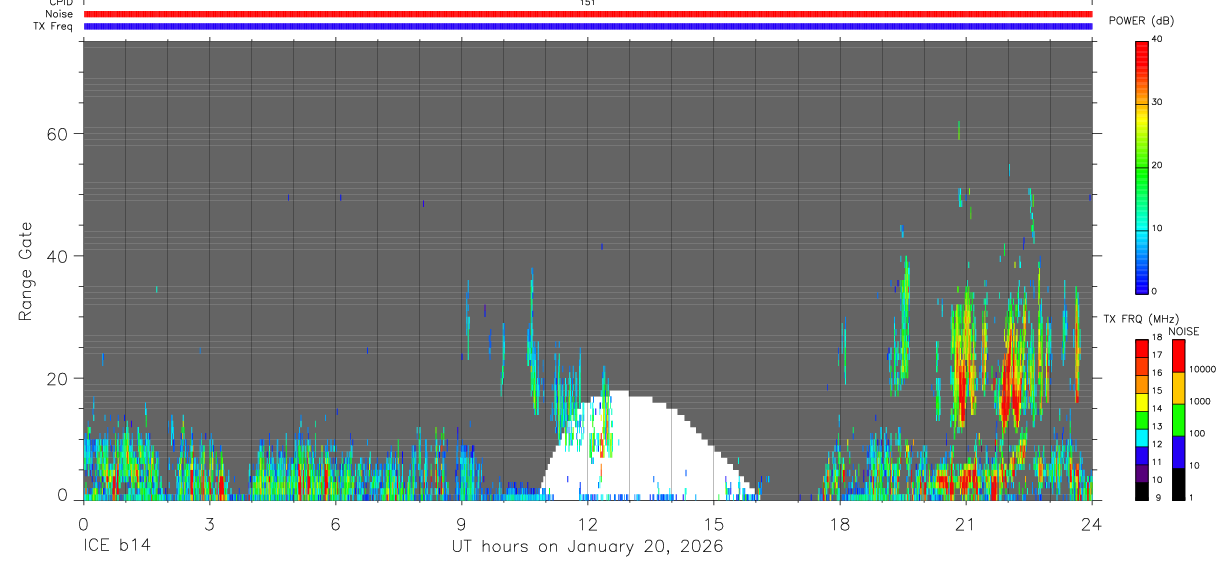Viewport: 1228px width, 567px height.
Task: Click the 3 tick on the UT hours axis
Action: 209,523
